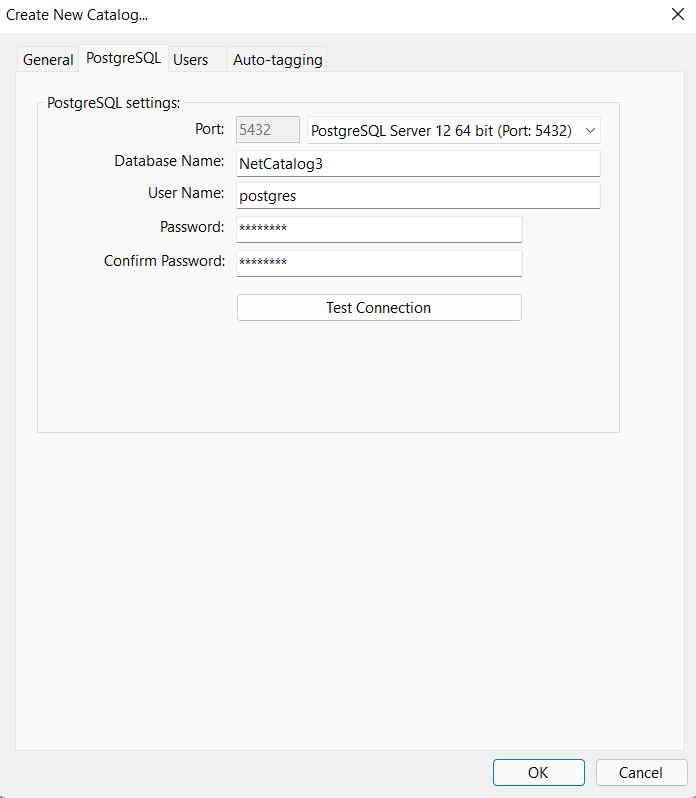
Task: Confirm the dialog with OK
Action: point(538,772)
